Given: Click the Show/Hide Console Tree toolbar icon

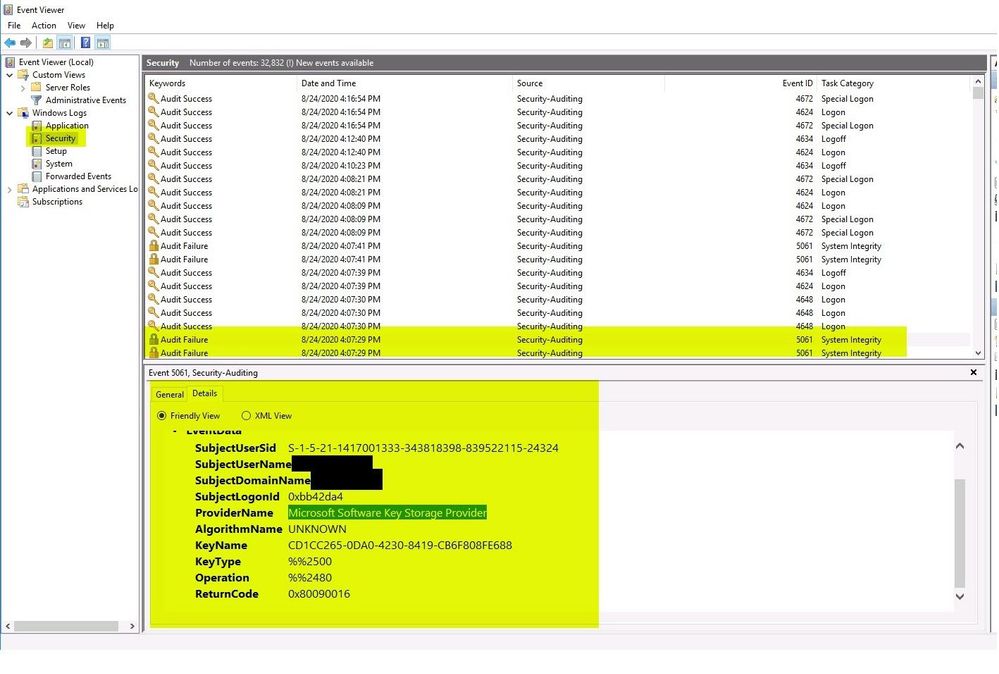Looking at the screenshot, I should point(64,43).
